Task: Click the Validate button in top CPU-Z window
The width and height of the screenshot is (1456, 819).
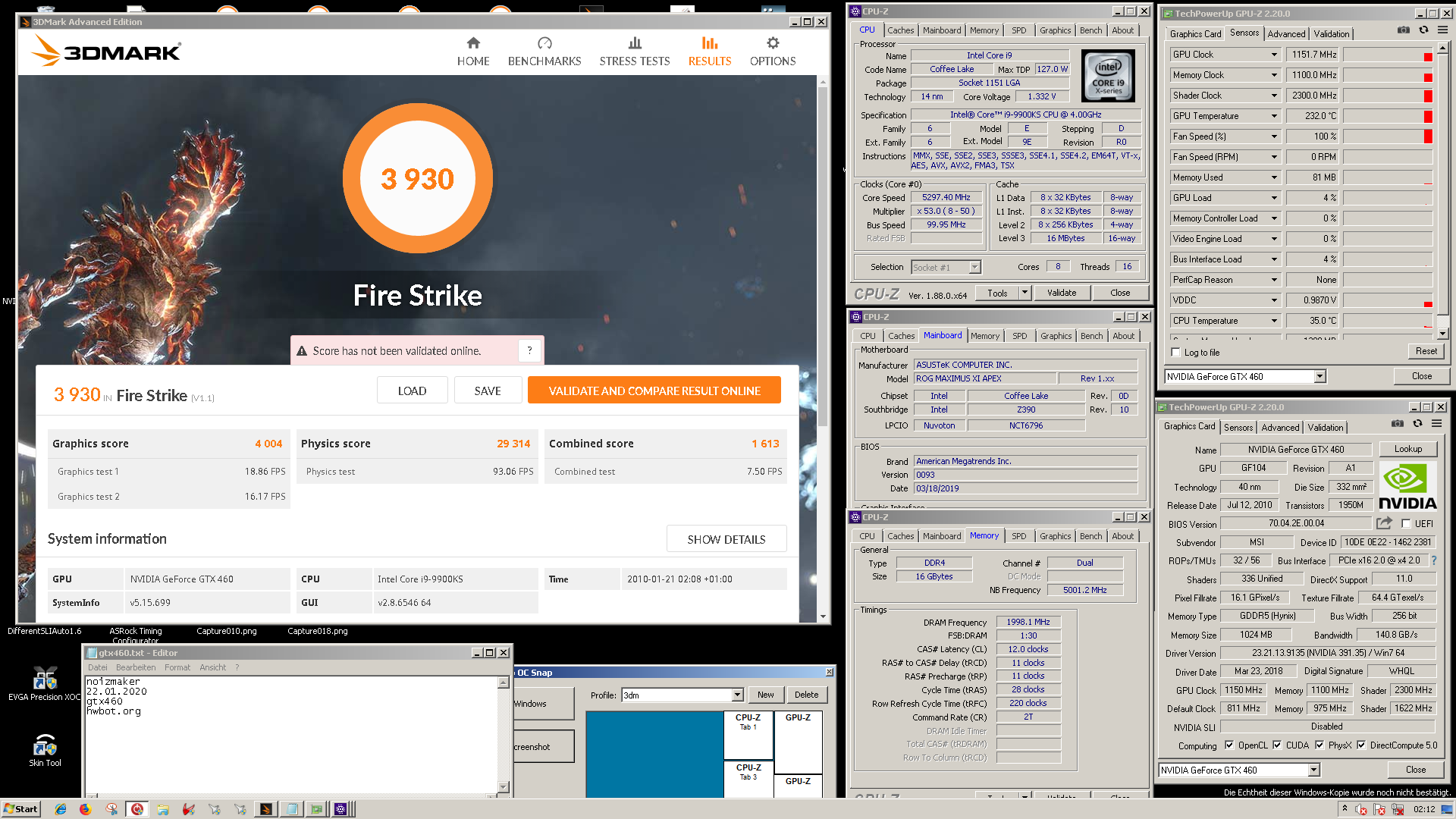Action: click(x=1061, y=293)
